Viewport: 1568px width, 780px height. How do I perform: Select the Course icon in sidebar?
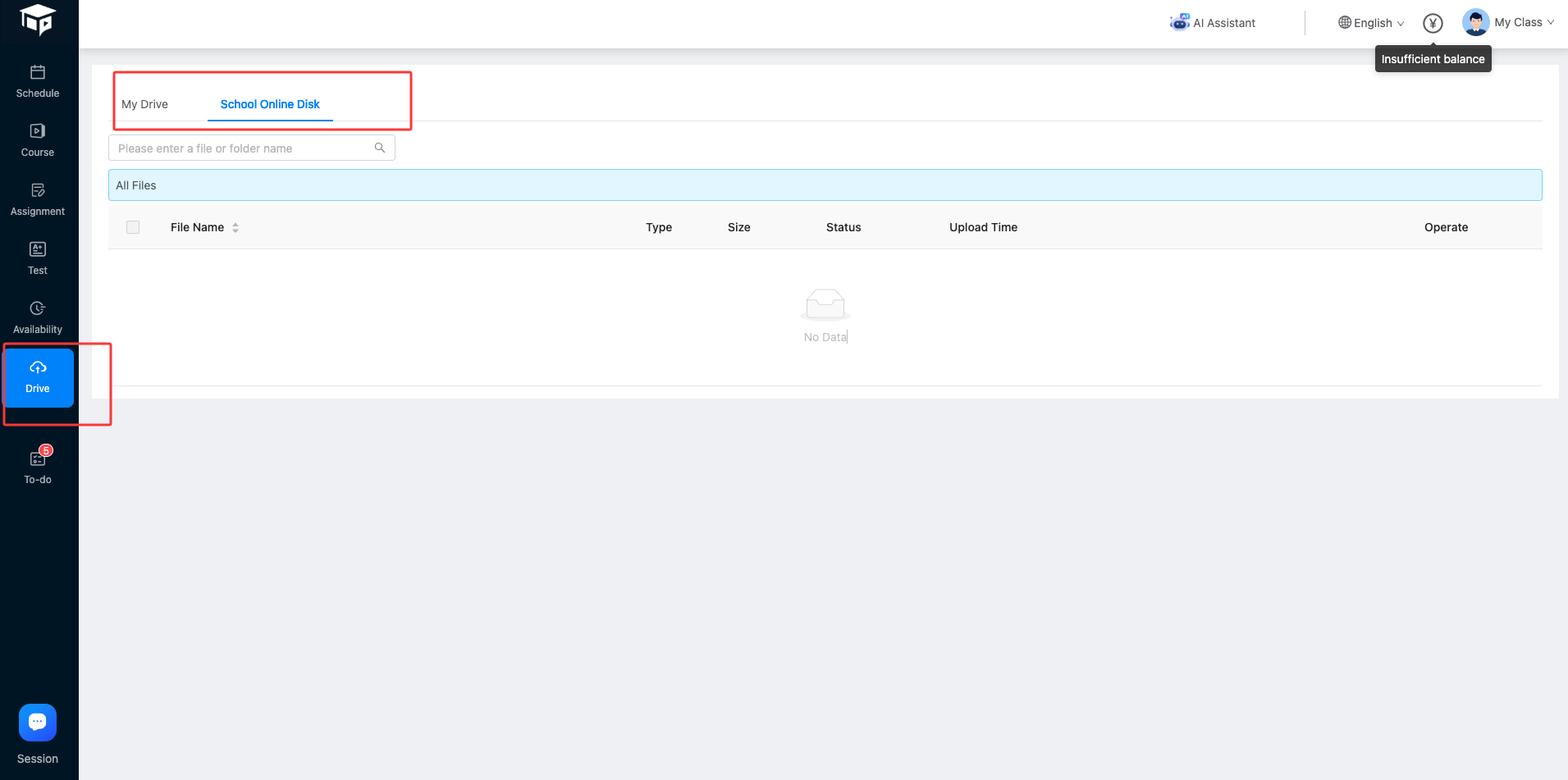pyautogui.click(x=37, y=139)
